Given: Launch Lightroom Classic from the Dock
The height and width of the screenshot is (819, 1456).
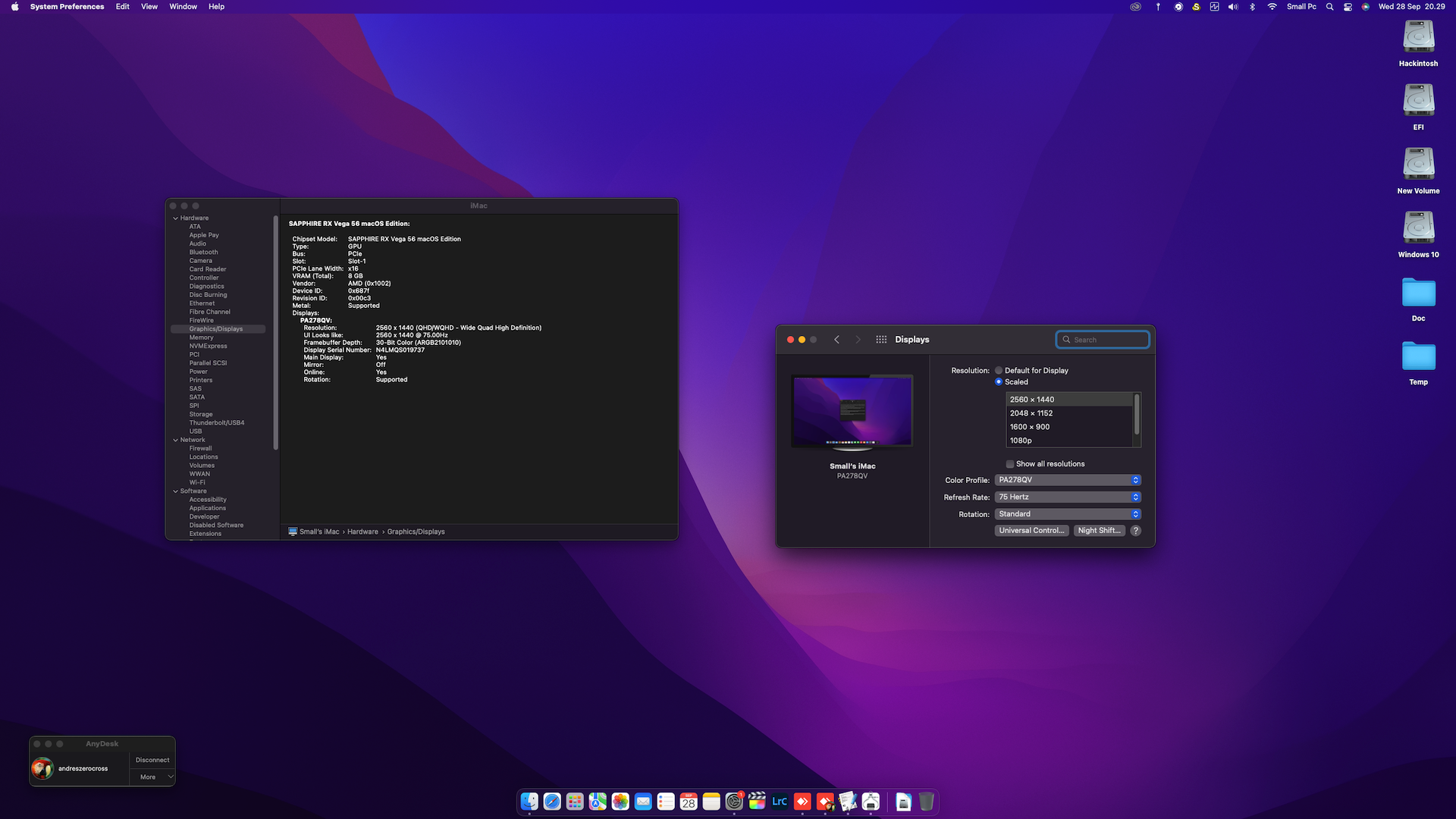Looking at the screenshot, I should tap(780, 802).
